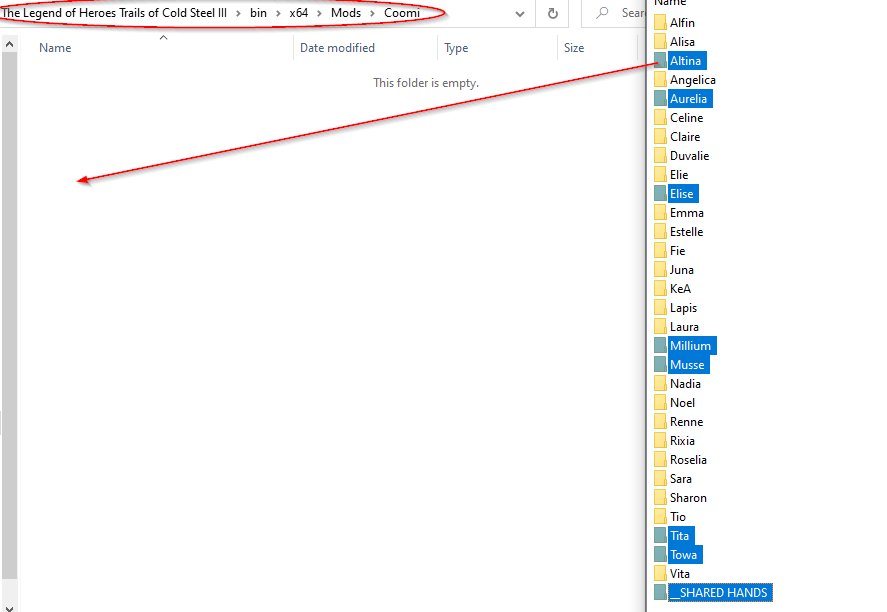Image resolution: width=887 pixels, height=612 pixels.
Task: Click the Millium folder icon
Action: point(660,346)
